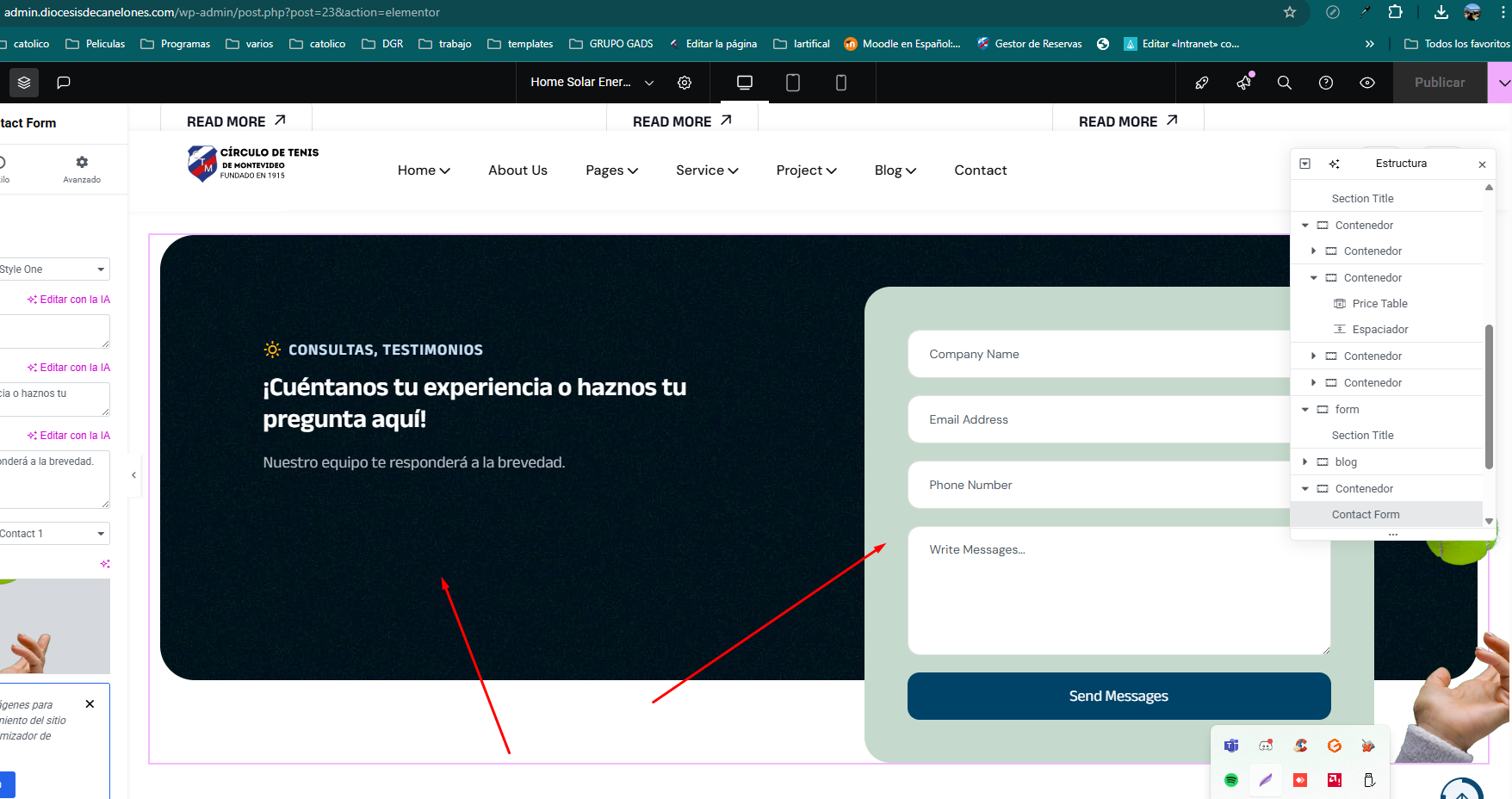Switch to tablet responsive view
The image size is (1512, 799).
pos(793,83)
